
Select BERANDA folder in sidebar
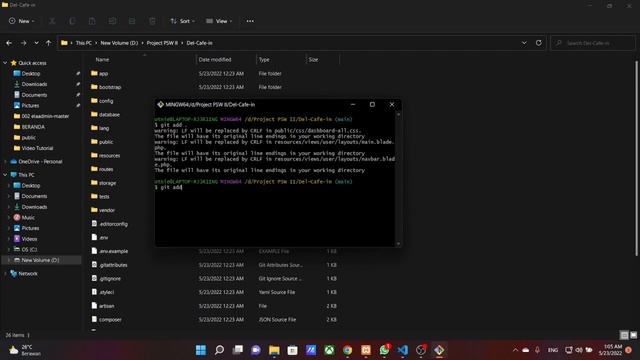pyautogui.click(x=33, y=127)
